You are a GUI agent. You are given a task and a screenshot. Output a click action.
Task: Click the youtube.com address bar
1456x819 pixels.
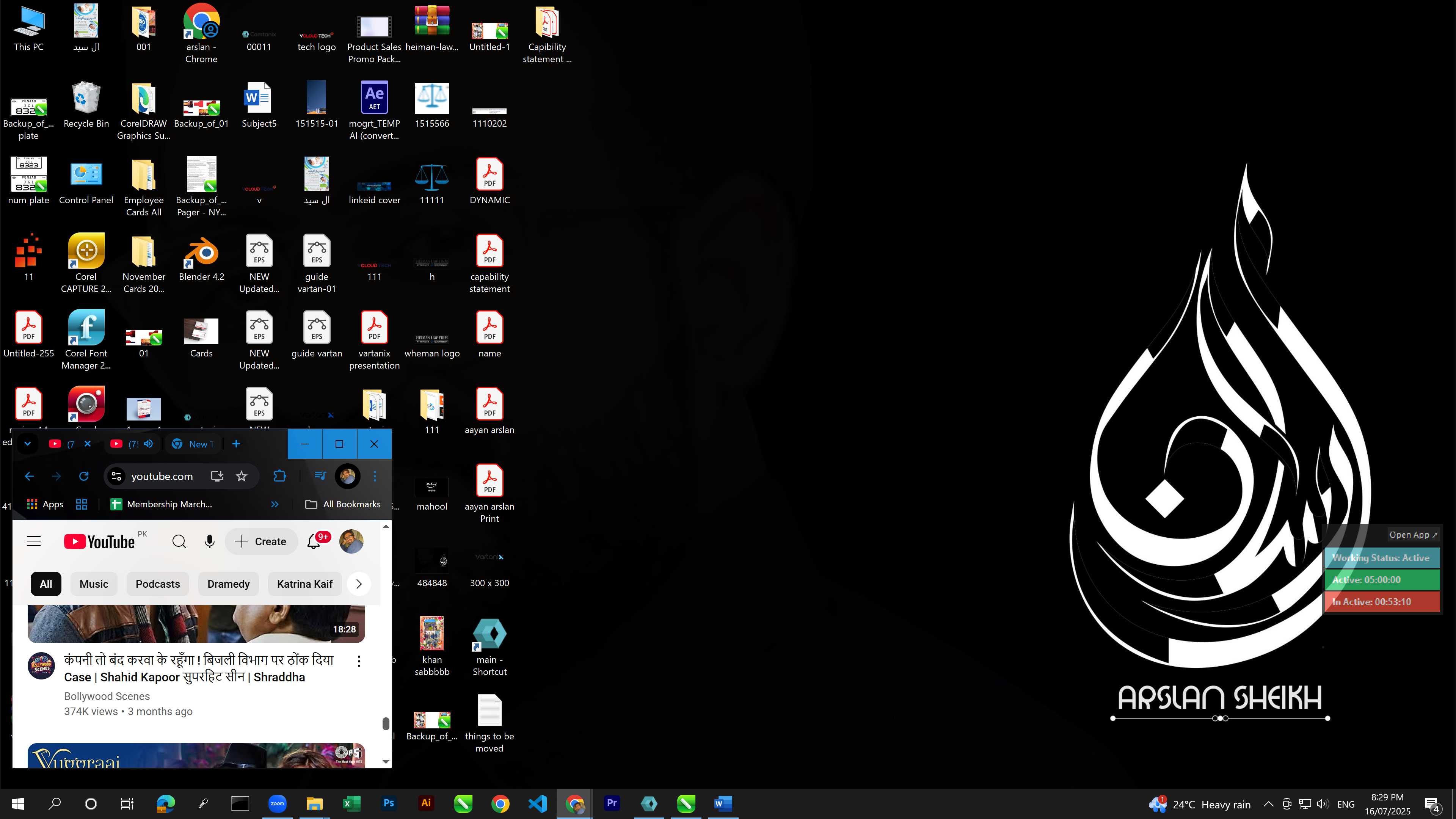[x=162, y=477]
